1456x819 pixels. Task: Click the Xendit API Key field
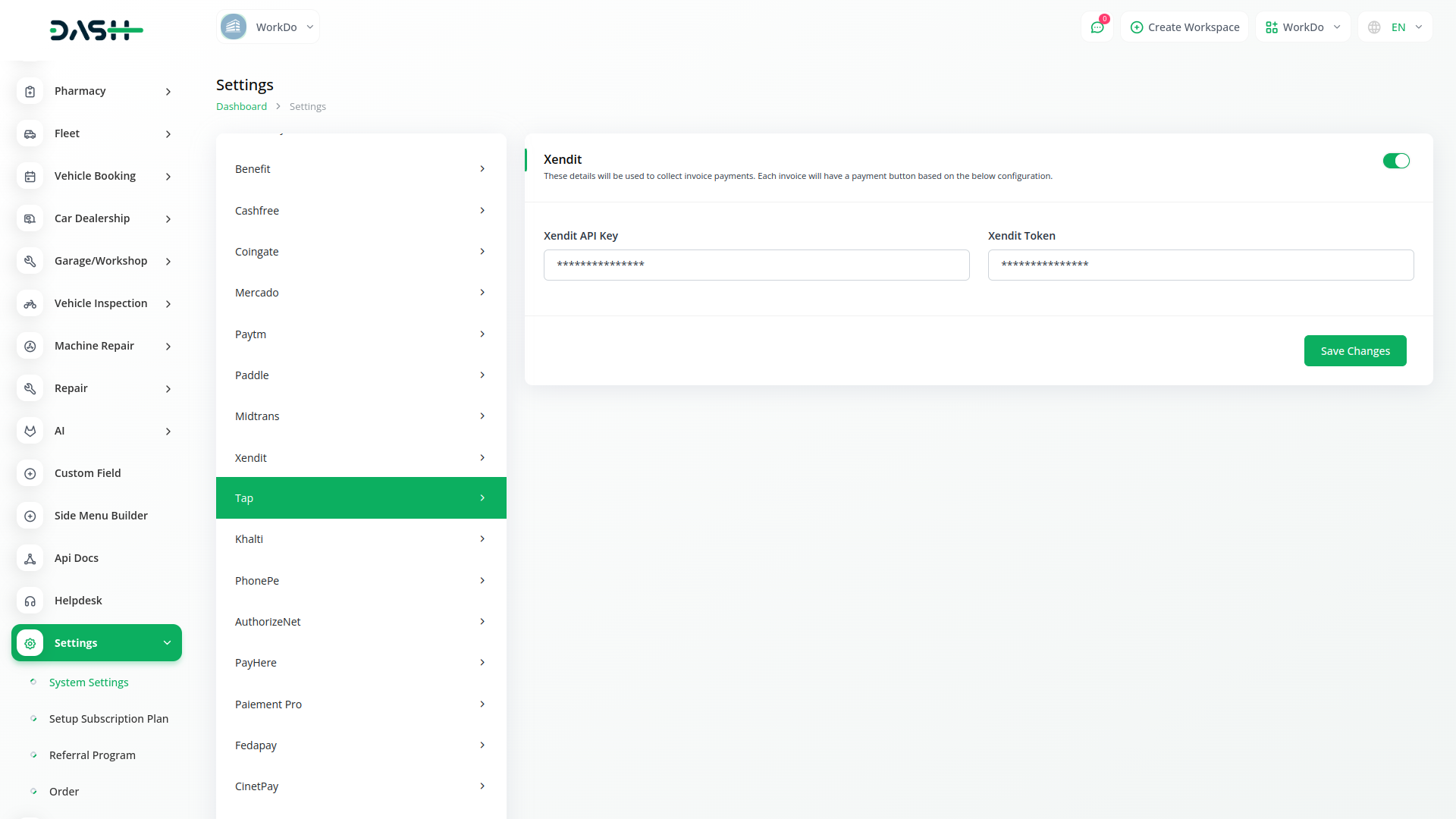(756, 265)
